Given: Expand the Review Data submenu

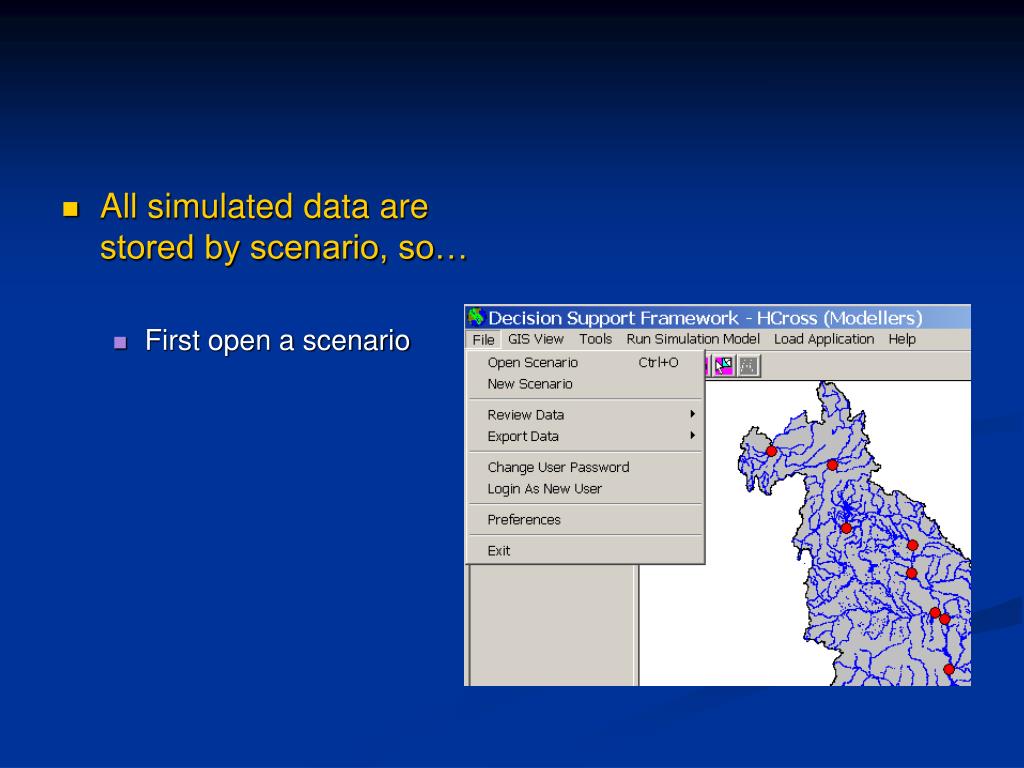Looking at the screenshot, I should 586,415.
